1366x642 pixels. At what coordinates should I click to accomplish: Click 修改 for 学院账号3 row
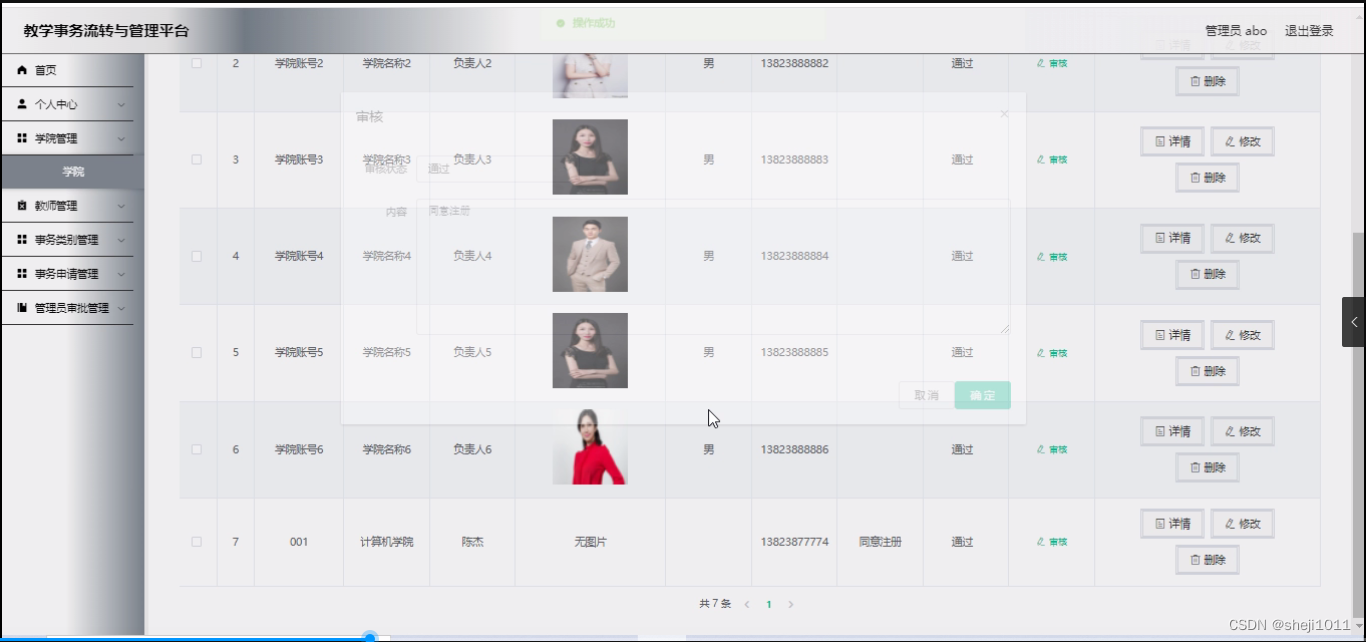[1242, 141]
